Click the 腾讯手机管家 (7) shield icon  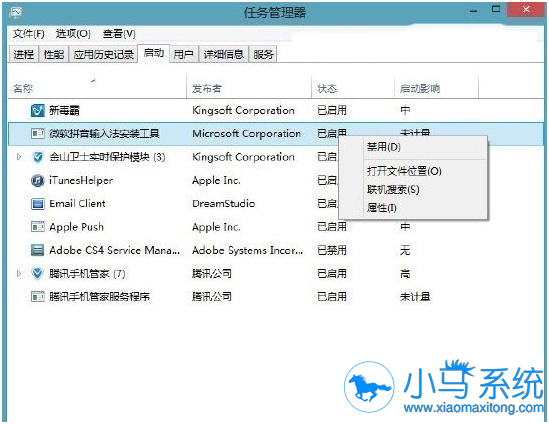pyautogui.click(x=37, y=273)
